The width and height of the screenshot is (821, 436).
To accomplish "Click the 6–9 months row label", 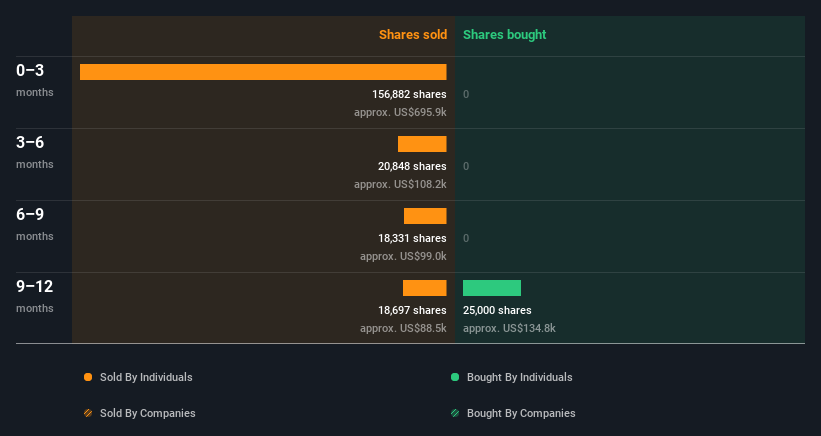I will click(35, 223).
